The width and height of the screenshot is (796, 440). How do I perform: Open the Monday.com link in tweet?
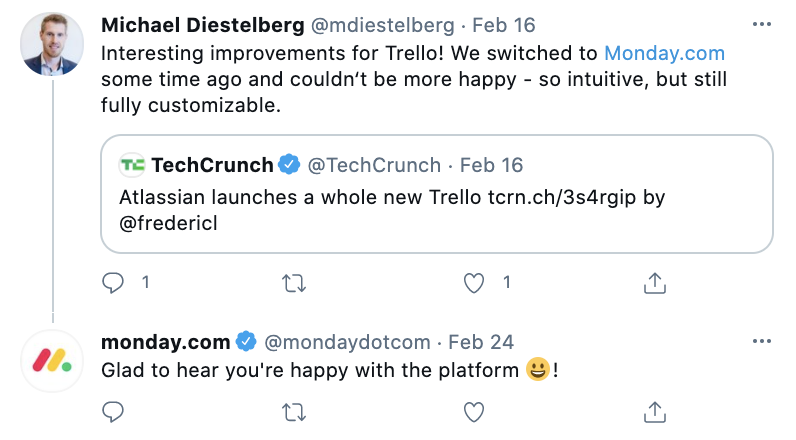pyautogui.click(x=664, y=53)
